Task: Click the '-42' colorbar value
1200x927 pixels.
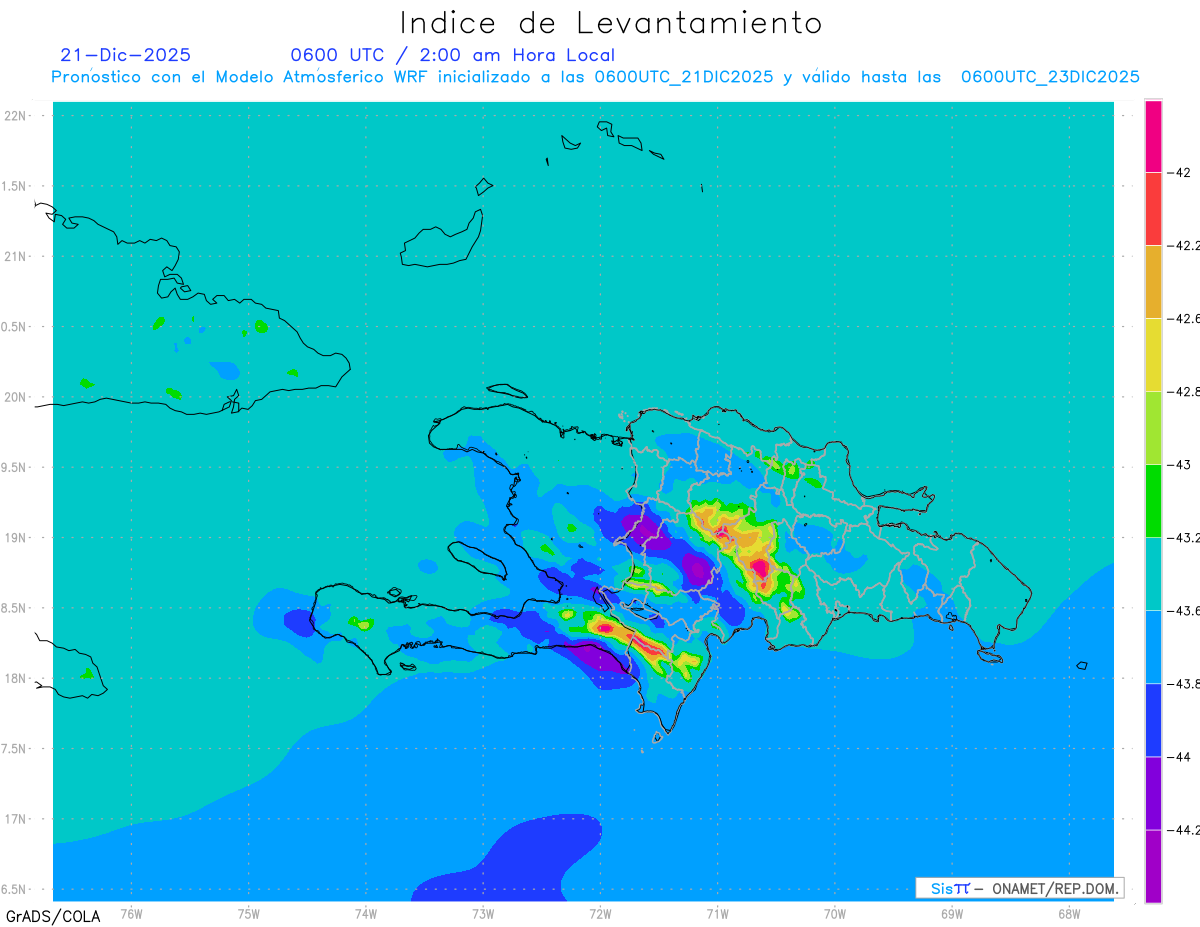Action: [x=1181, y=172]
